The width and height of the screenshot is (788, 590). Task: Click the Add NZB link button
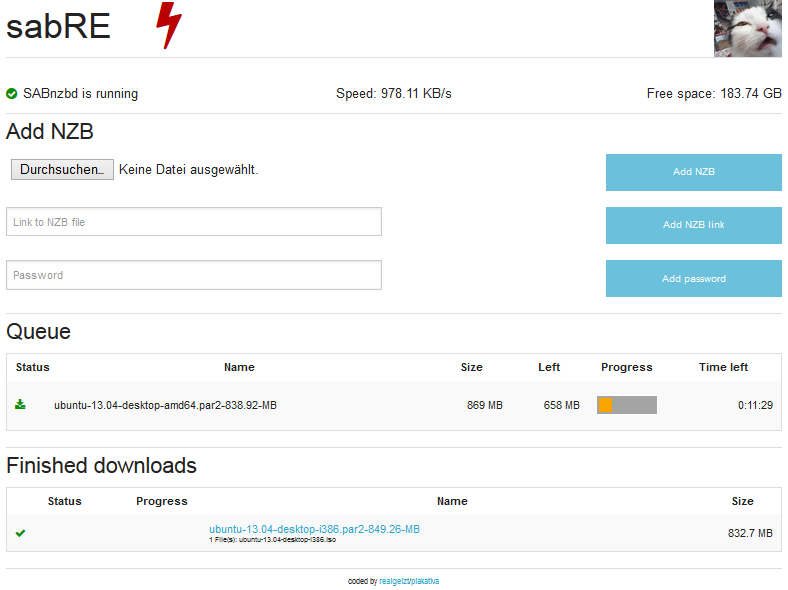694,225
